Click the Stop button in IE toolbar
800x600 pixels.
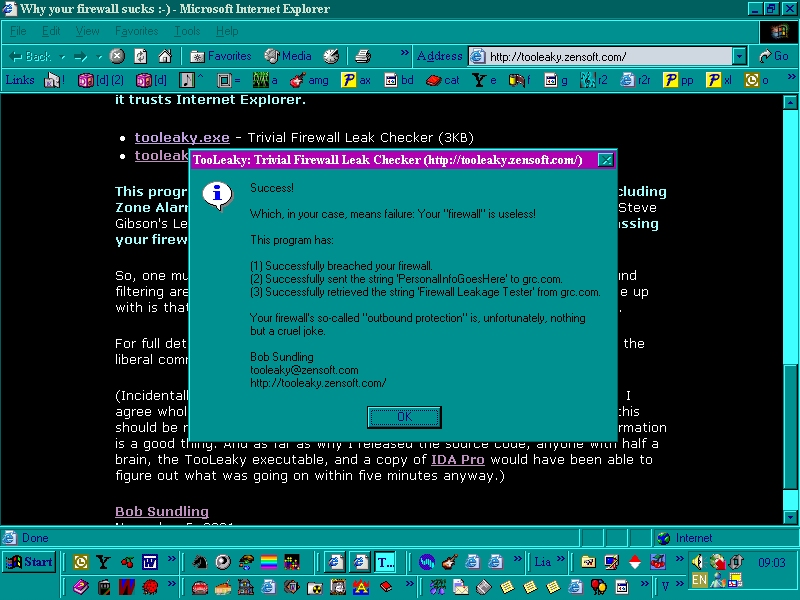pos(117,56)
